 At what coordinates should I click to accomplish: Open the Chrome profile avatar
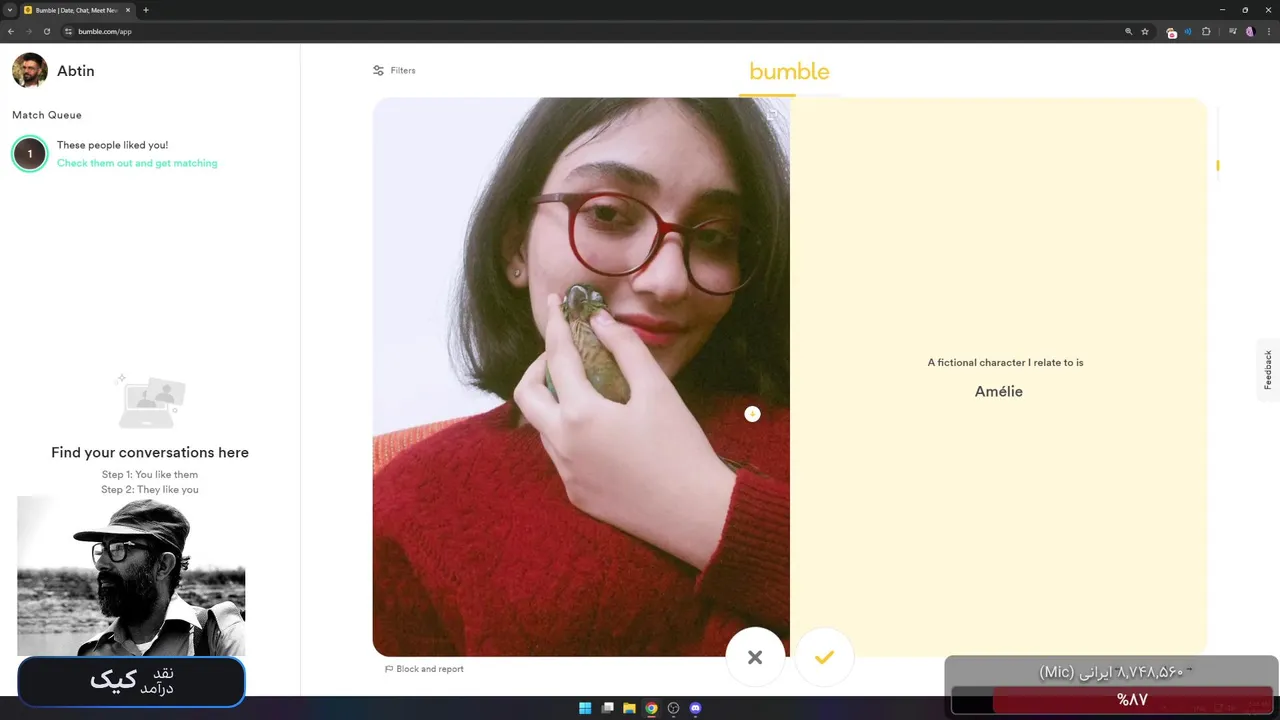tap(1250, 31)
